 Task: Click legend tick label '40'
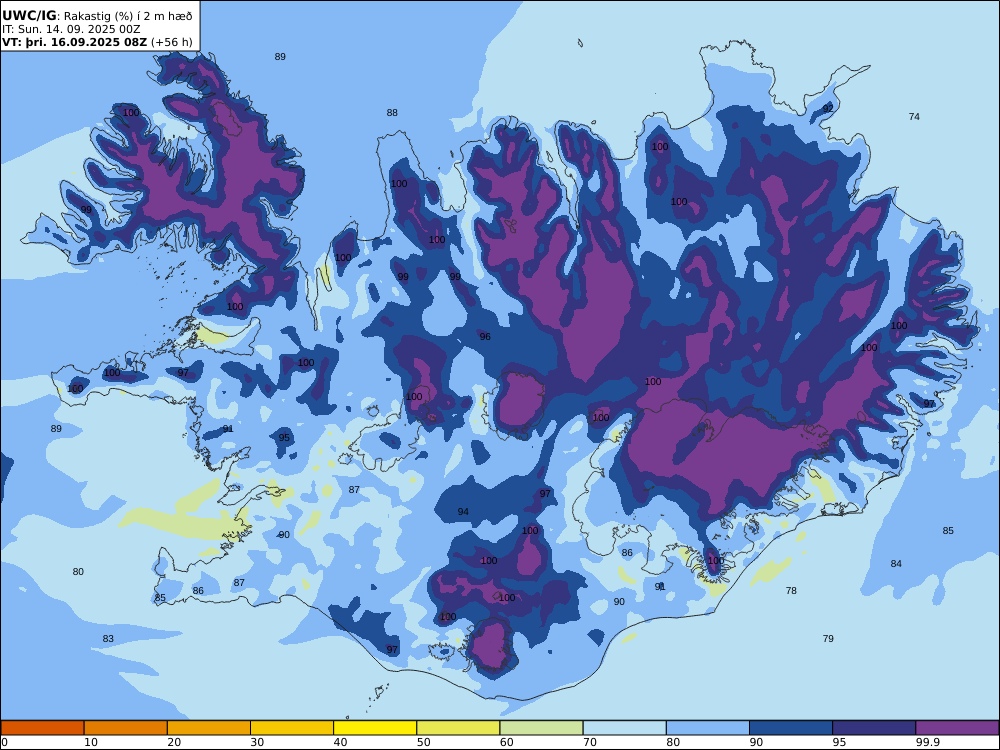[x=341, y=742]
